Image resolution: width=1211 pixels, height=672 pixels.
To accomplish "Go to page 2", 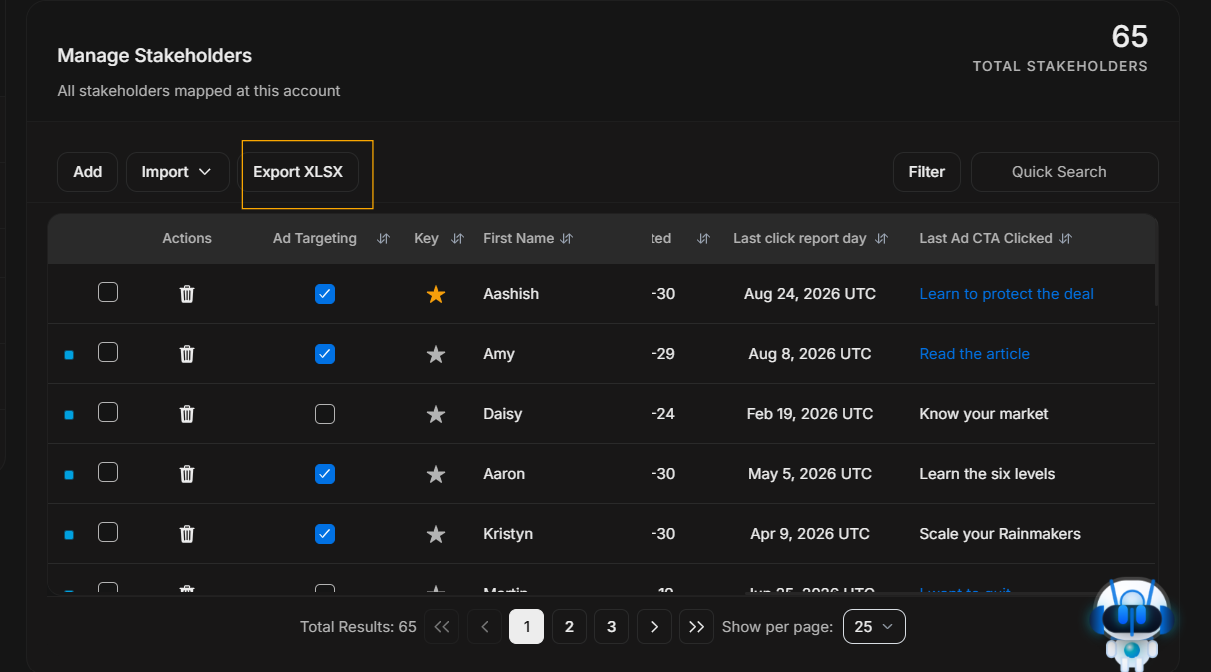I will pyautogui.click(x=569, y=627).
